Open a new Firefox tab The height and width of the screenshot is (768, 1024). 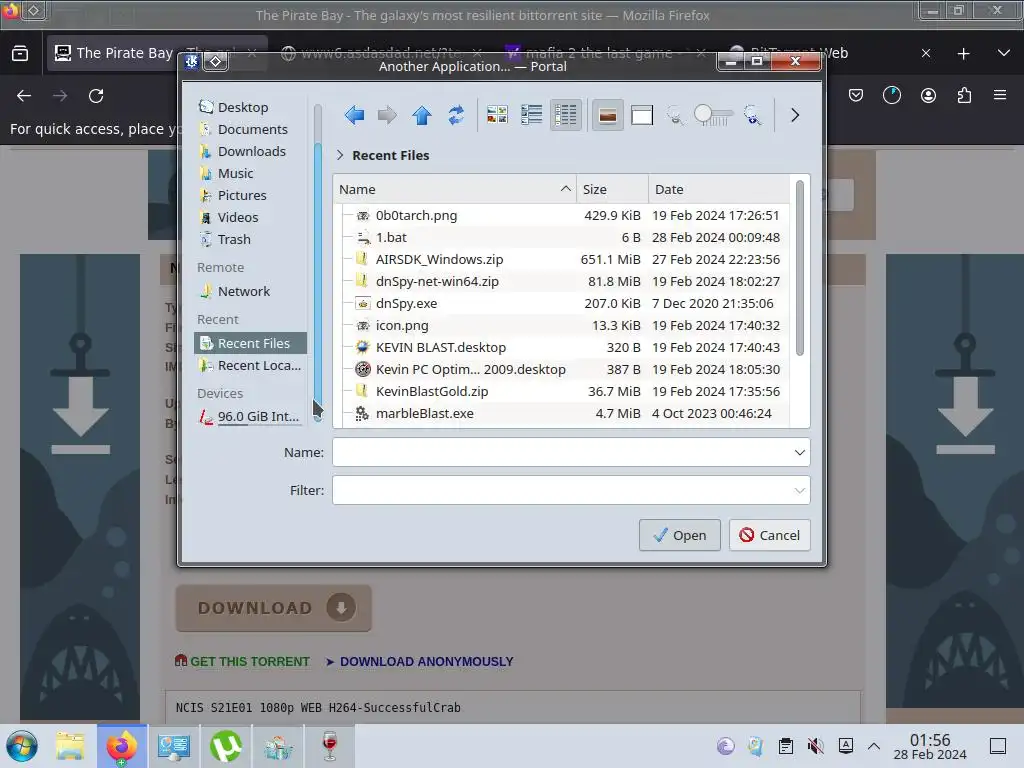(963, 54)
